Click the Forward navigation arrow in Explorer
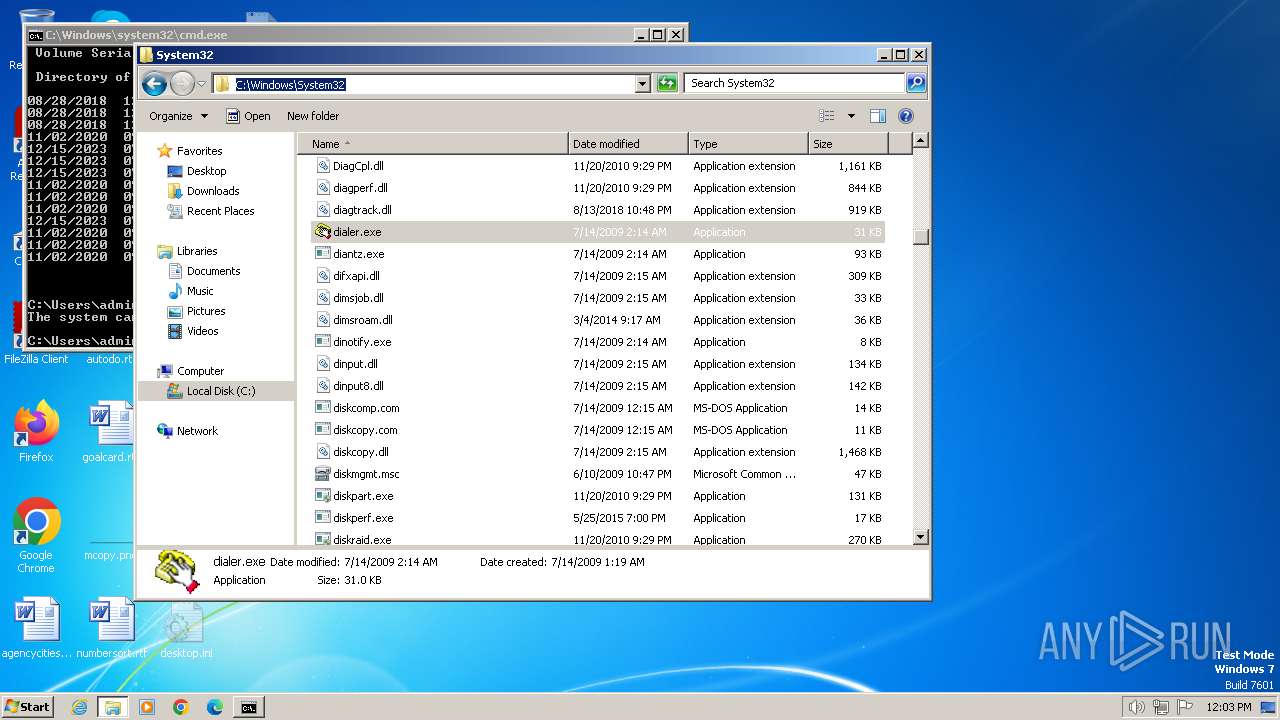This screenshot has width=1280, height=720. click(182, 84)
